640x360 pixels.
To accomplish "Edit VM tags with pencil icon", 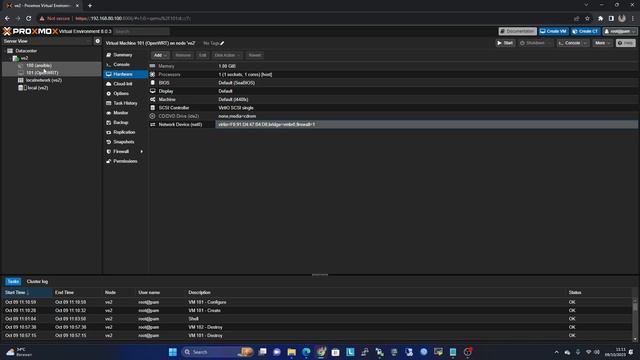I will pos(222,43).
